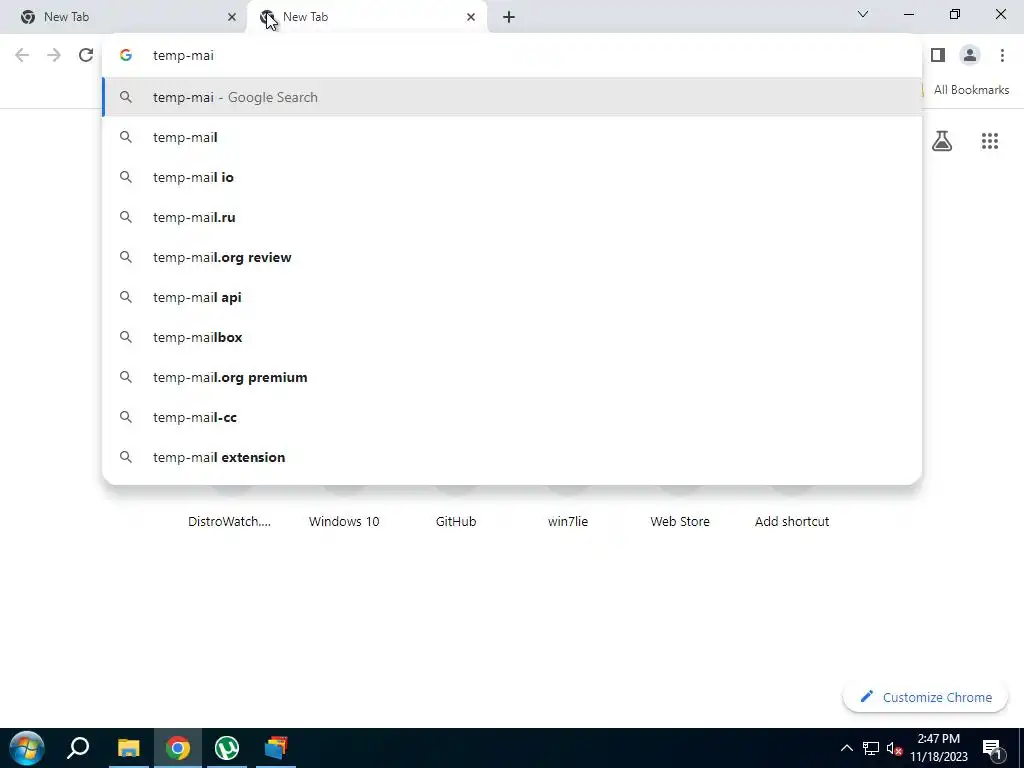Image resolution: width=1024 pixels, height=768 pixels.
Task: Click search icon beside temp-mailbox
Action: coord(125,337)
